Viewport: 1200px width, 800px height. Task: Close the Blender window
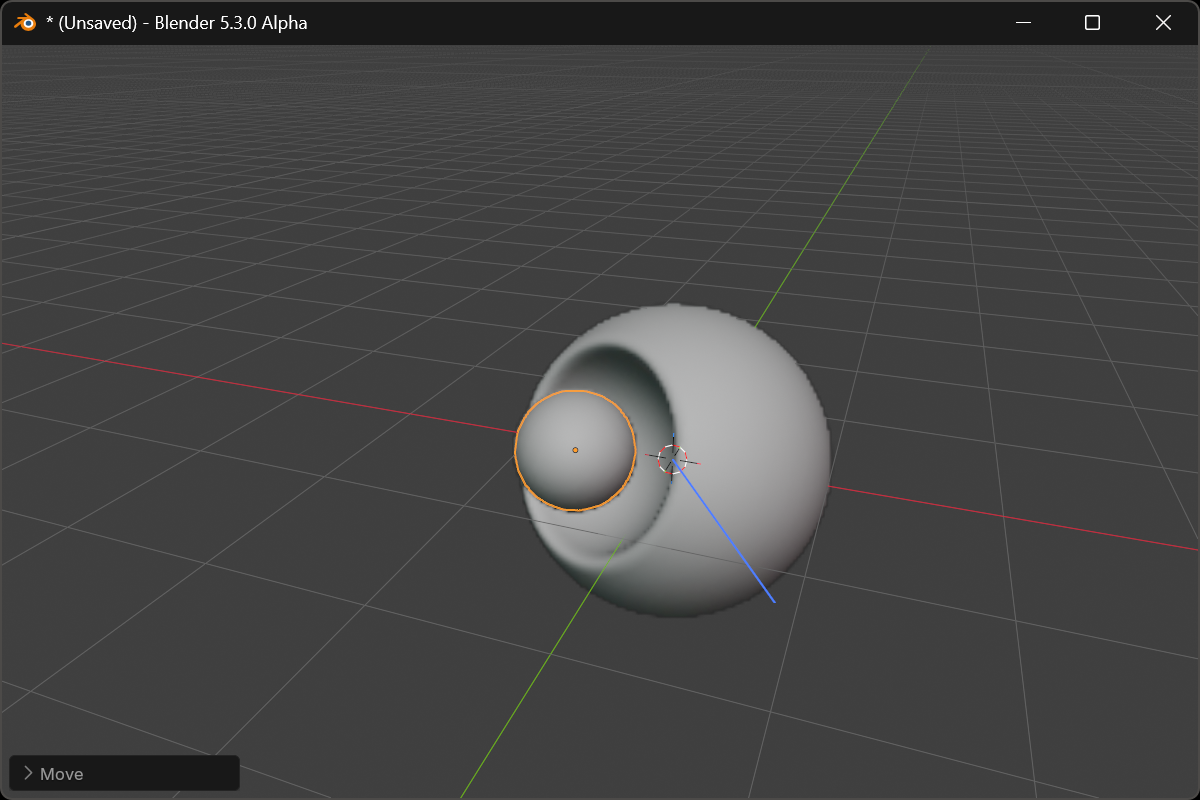click(x=1163, y=22)
